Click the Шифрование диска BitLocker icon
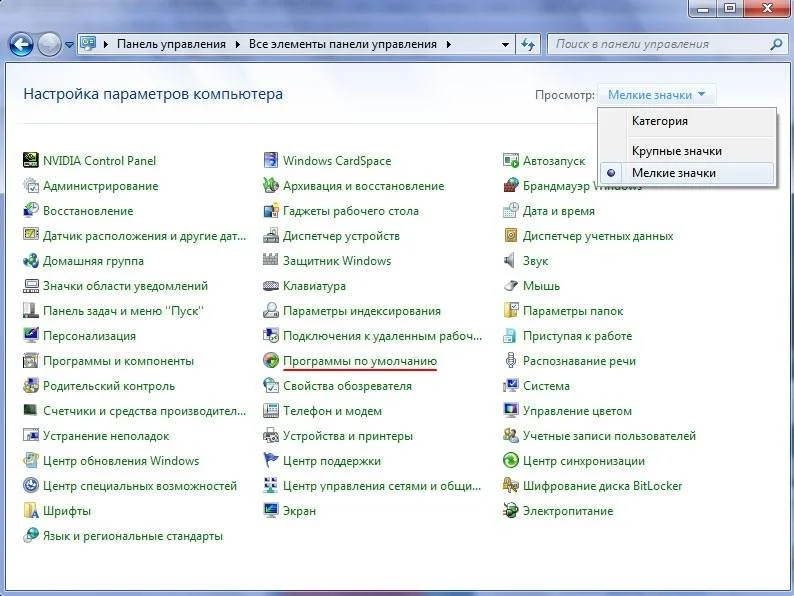Image resolution: width=794 pixels, height=596 pixels. 511,486
